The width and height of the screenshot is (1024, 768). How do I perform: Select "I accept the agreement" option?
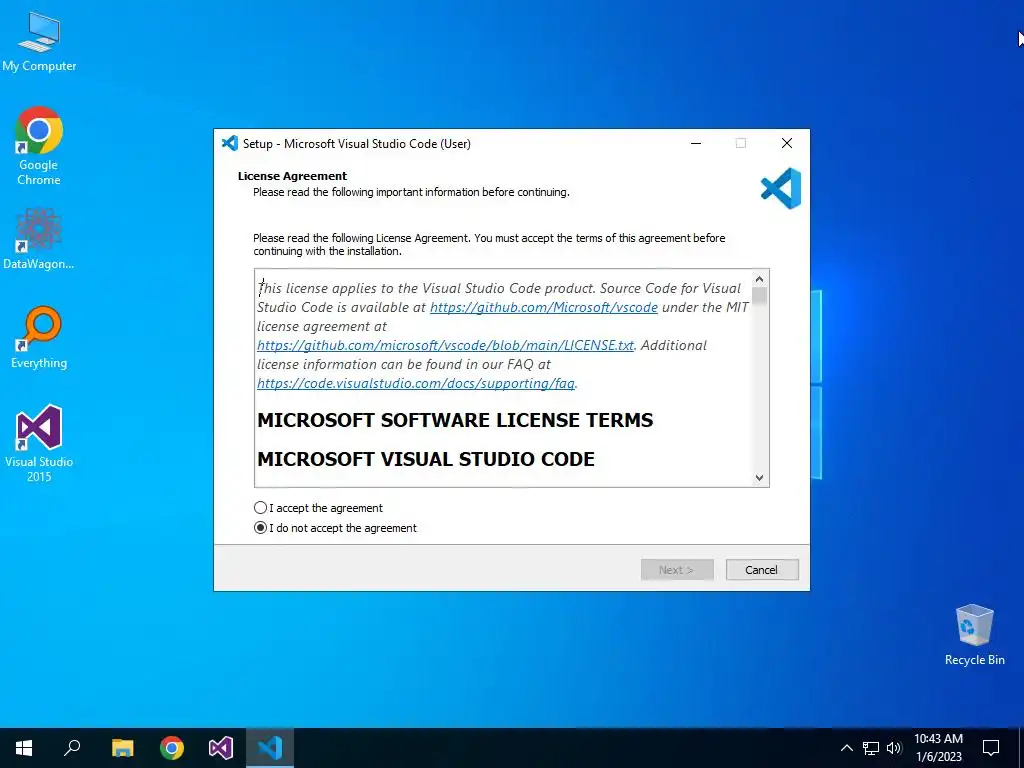click(318, 508)
